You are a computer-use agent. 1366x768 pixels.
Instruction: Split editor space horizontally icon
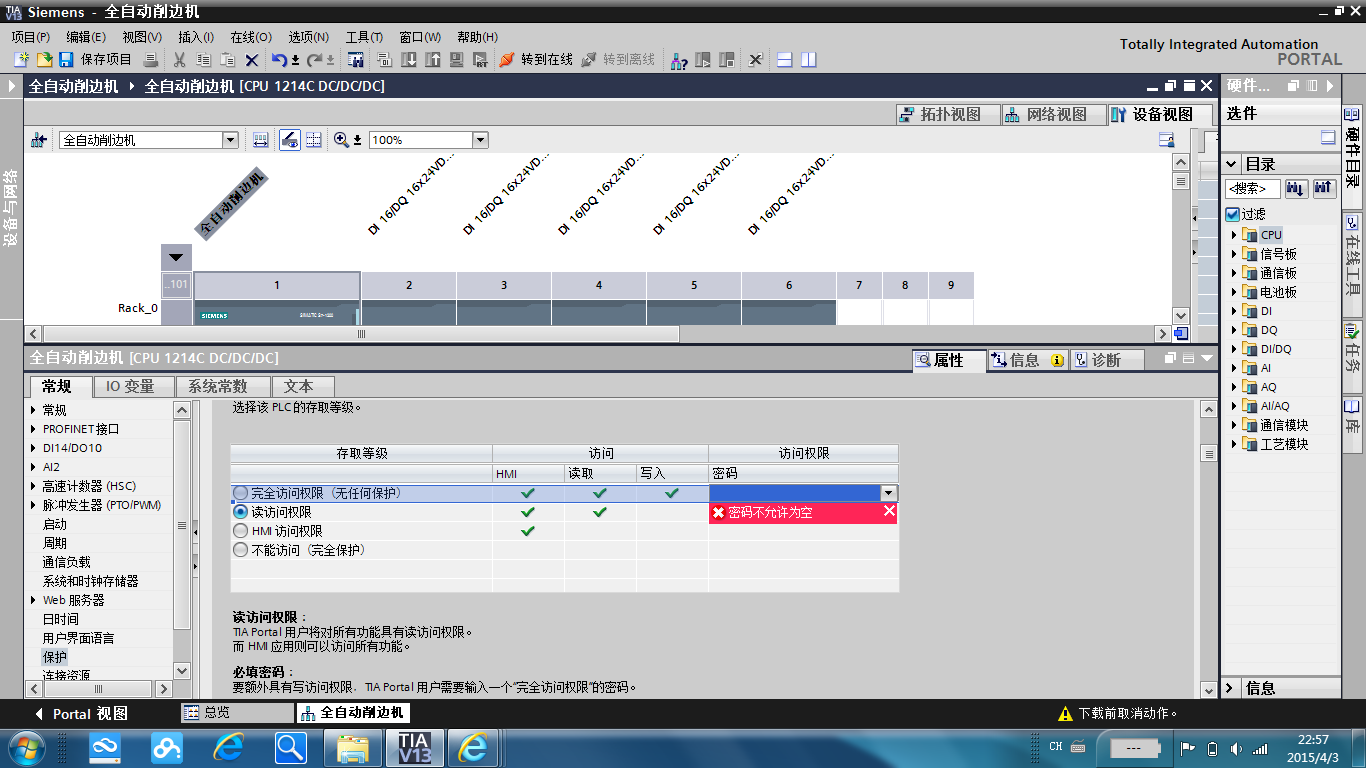click(785, 60)
